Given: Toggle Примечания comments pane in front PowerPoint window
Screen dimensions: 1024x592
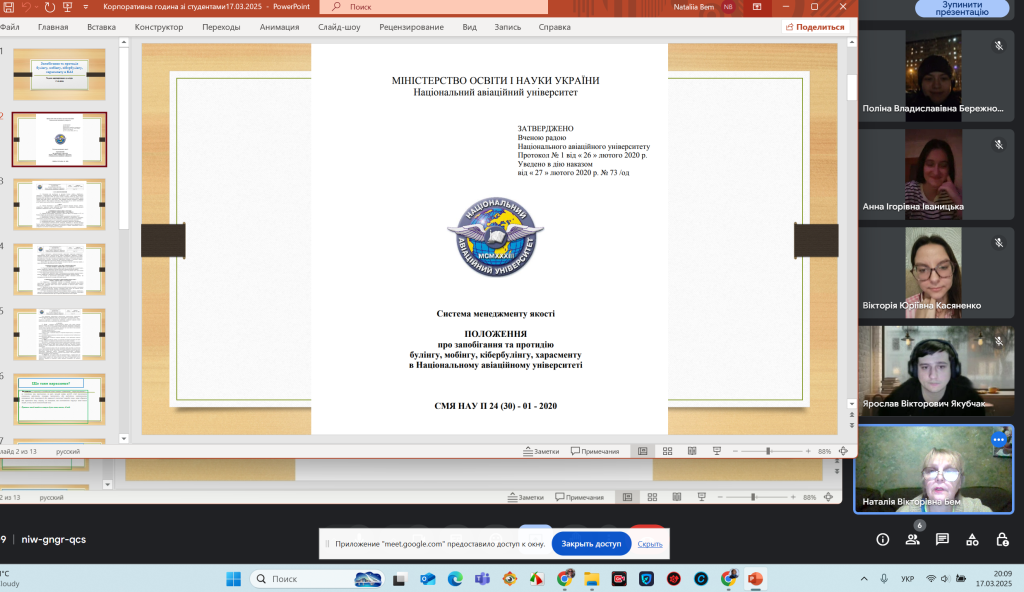Looking at the screenshot, I should 595,451.
